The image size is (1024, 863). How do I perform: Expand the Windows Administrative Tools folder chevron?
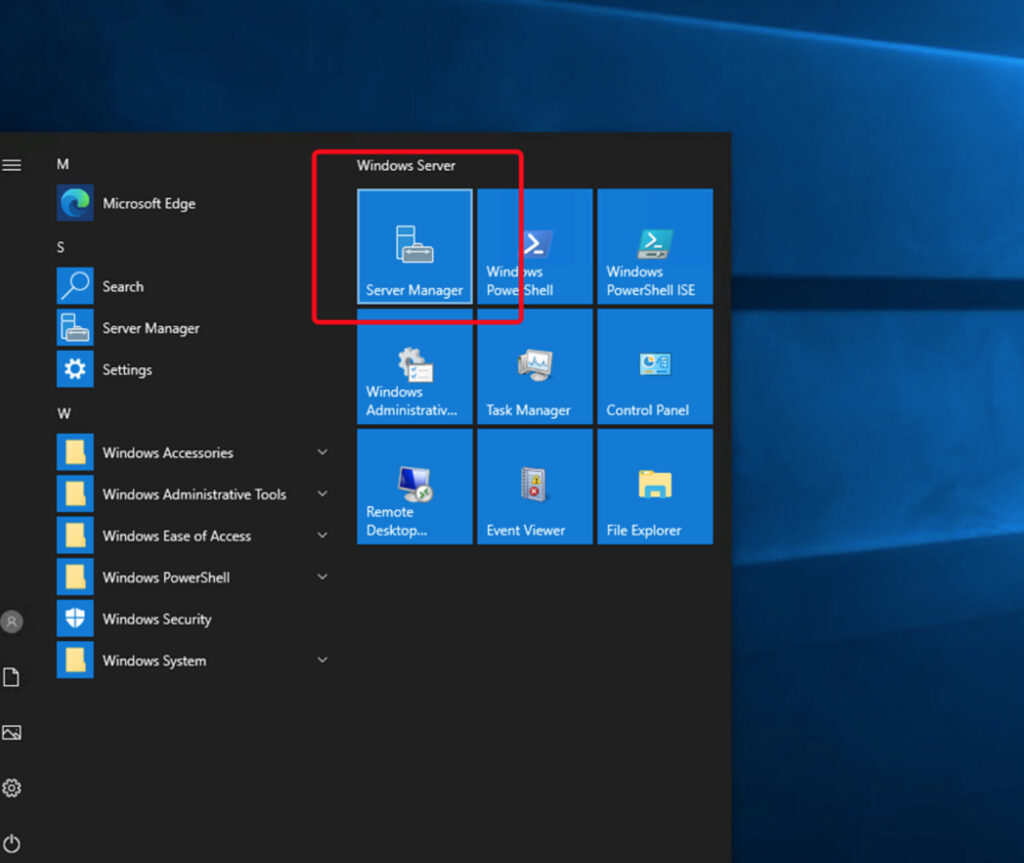coord(322,494)
